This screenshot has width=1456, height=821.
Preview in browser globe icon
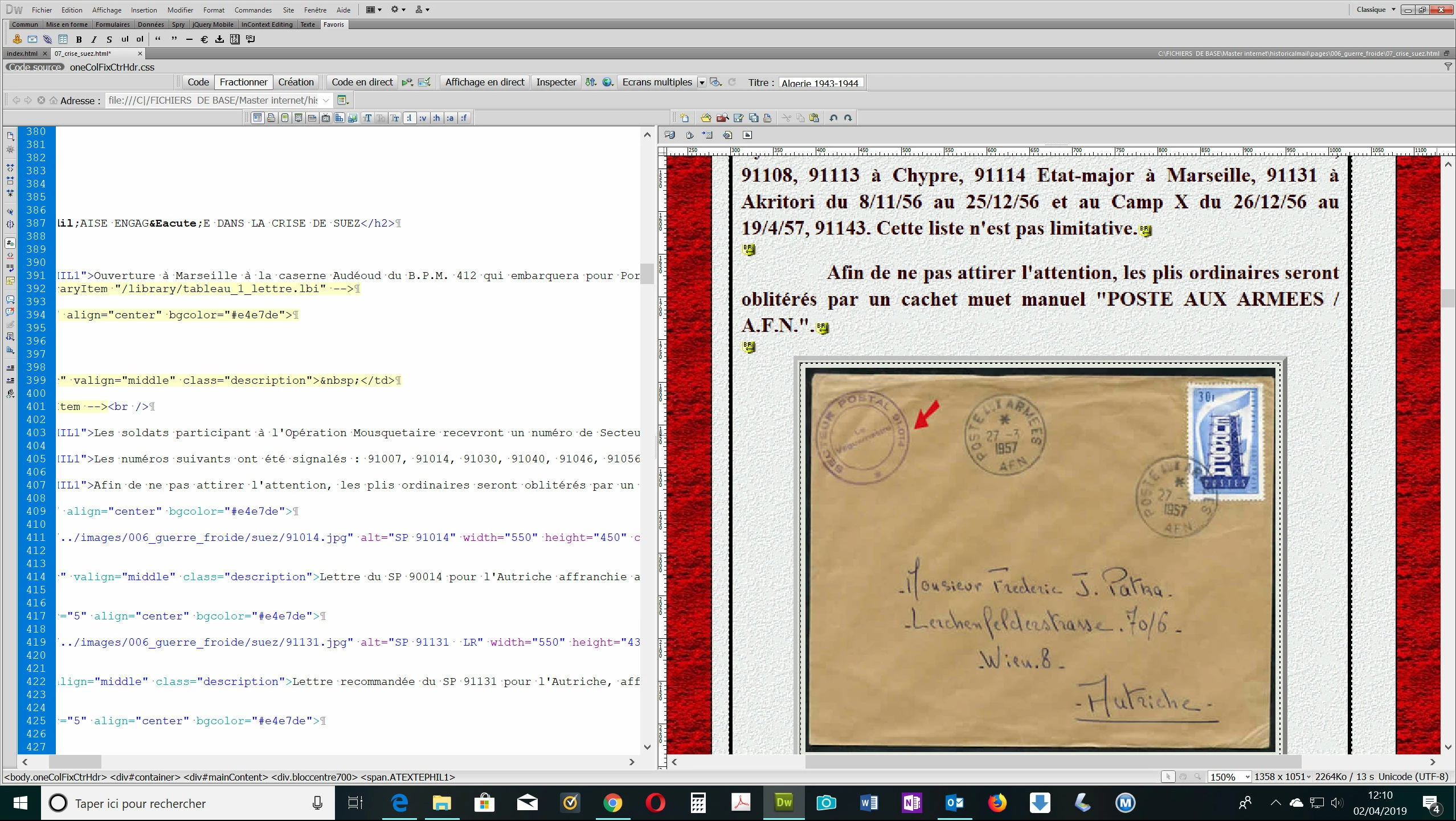pyautogui.click(x=607, y=82)
